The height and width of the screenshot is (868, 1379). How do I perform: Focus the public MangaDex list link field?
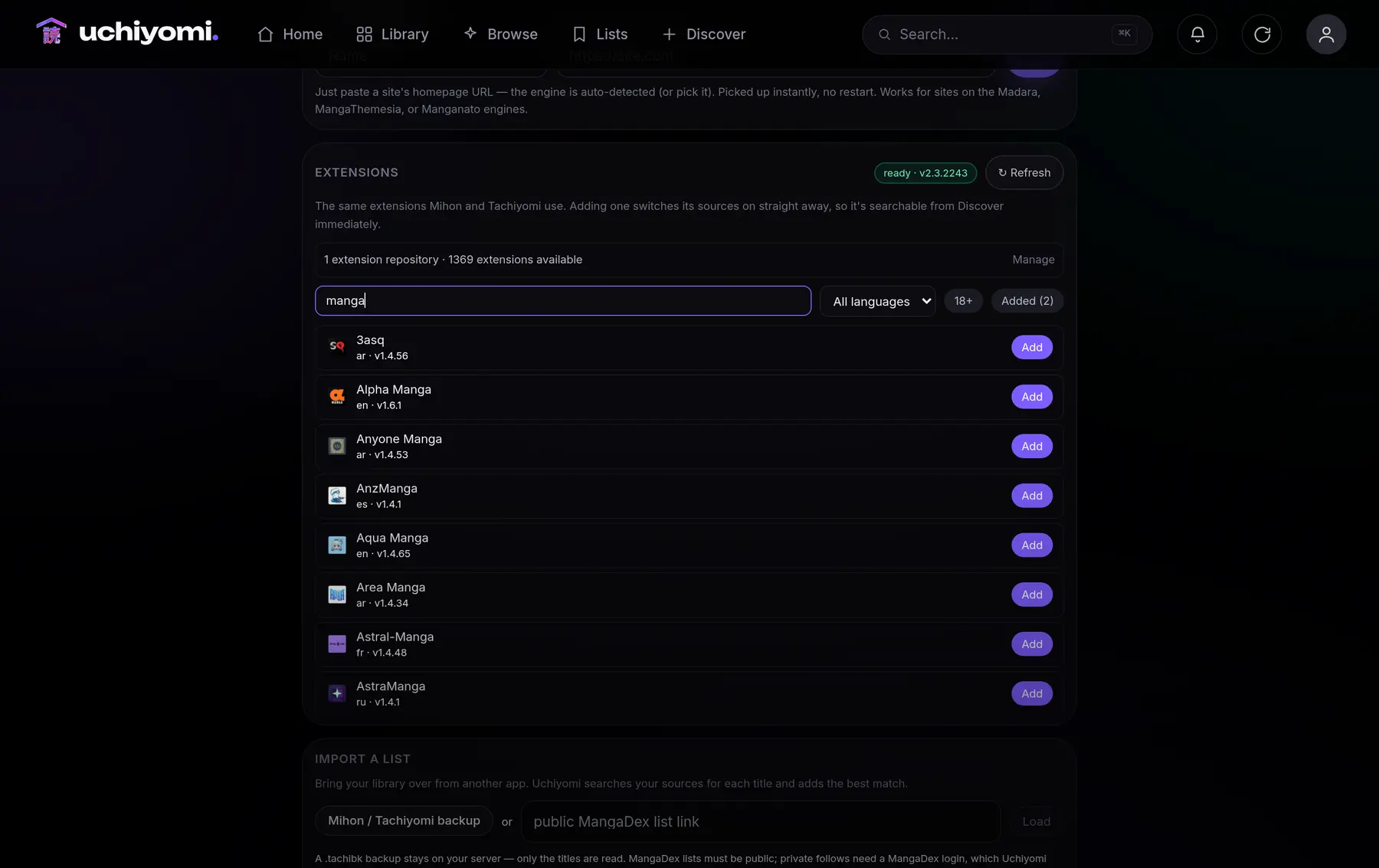pos(761,821)
